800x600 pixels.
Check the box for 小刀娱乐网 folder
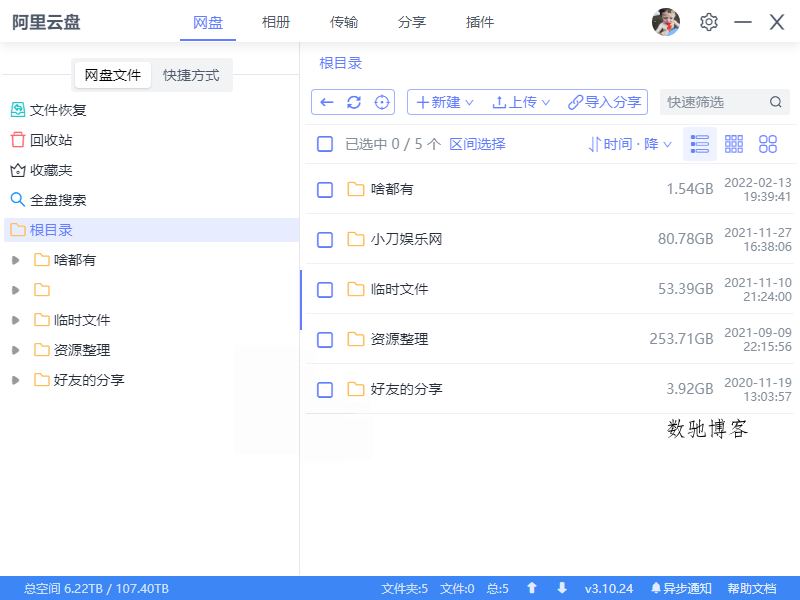tap(325, 240)
